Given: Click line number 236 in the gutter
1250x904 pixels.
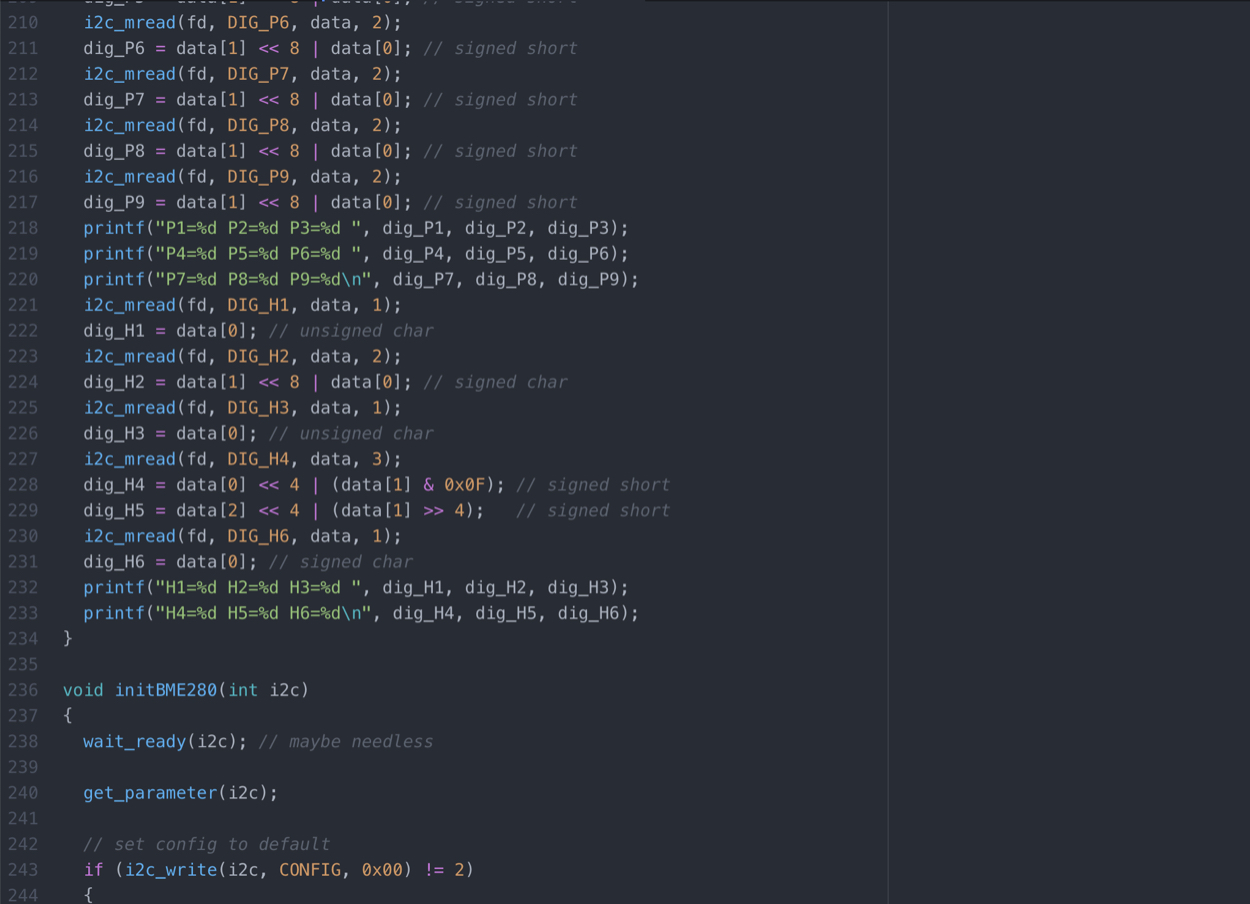Looking at the screenshot, I should point(22,690).
